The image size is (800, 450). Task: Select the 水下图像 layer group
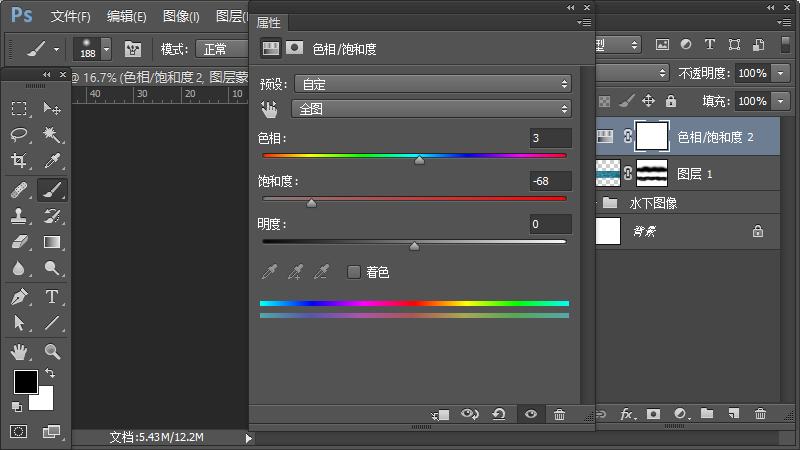pos(688,203)
